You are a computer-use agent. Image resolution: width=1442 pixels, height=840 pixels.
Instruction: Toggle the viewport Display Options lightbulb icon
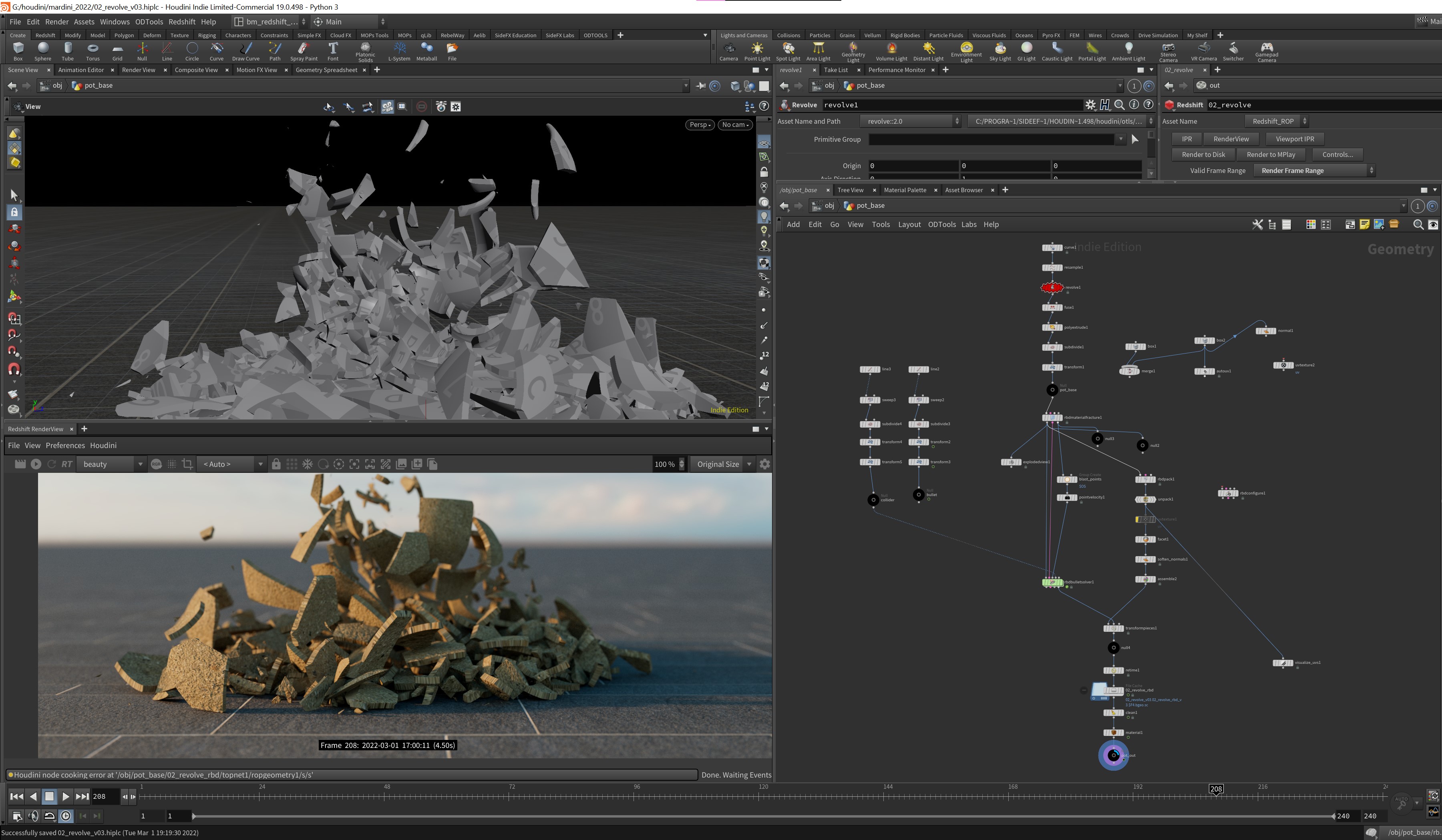point(764,217)
